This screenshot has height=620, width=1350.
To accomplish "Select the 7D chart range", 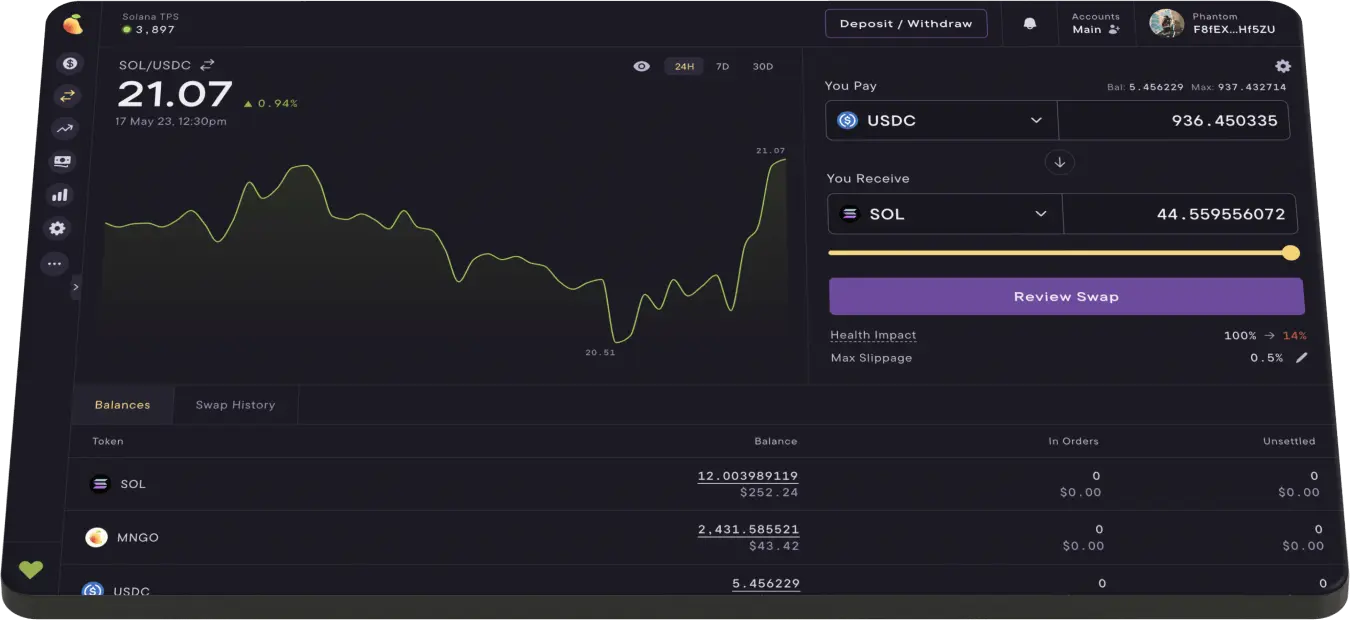I will pos(722,67).
